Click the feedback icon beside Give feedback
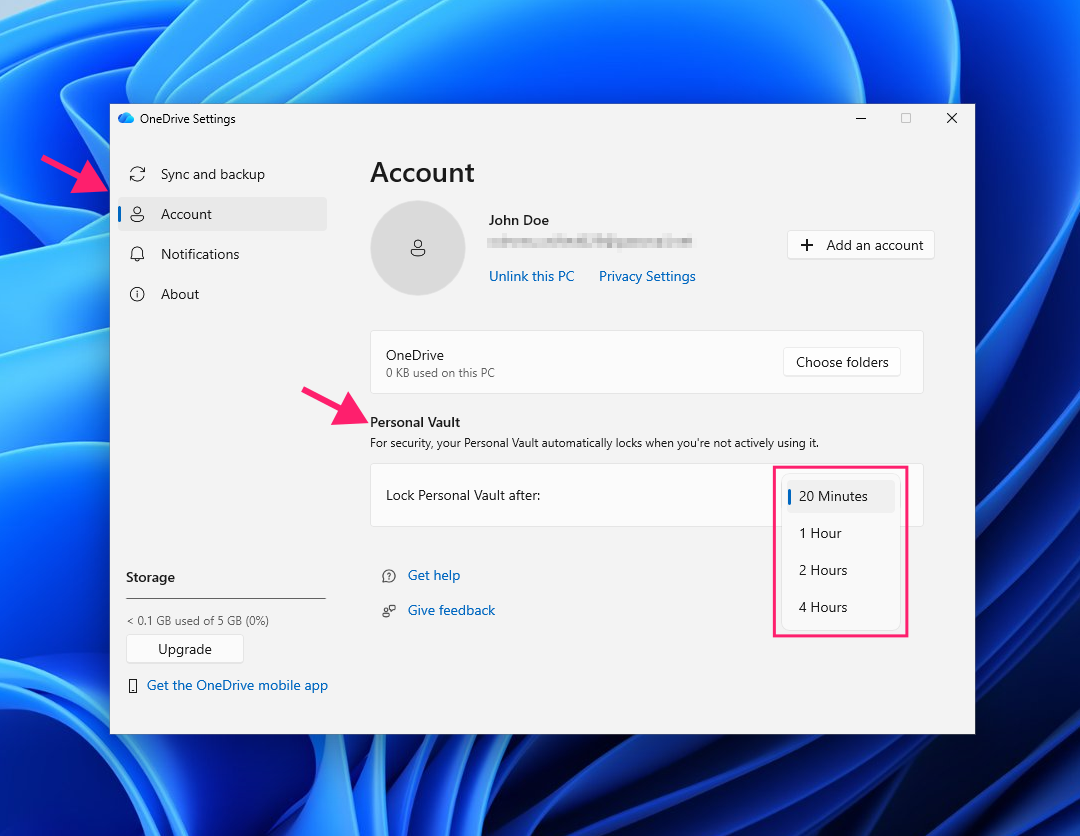 pos(388,611)
